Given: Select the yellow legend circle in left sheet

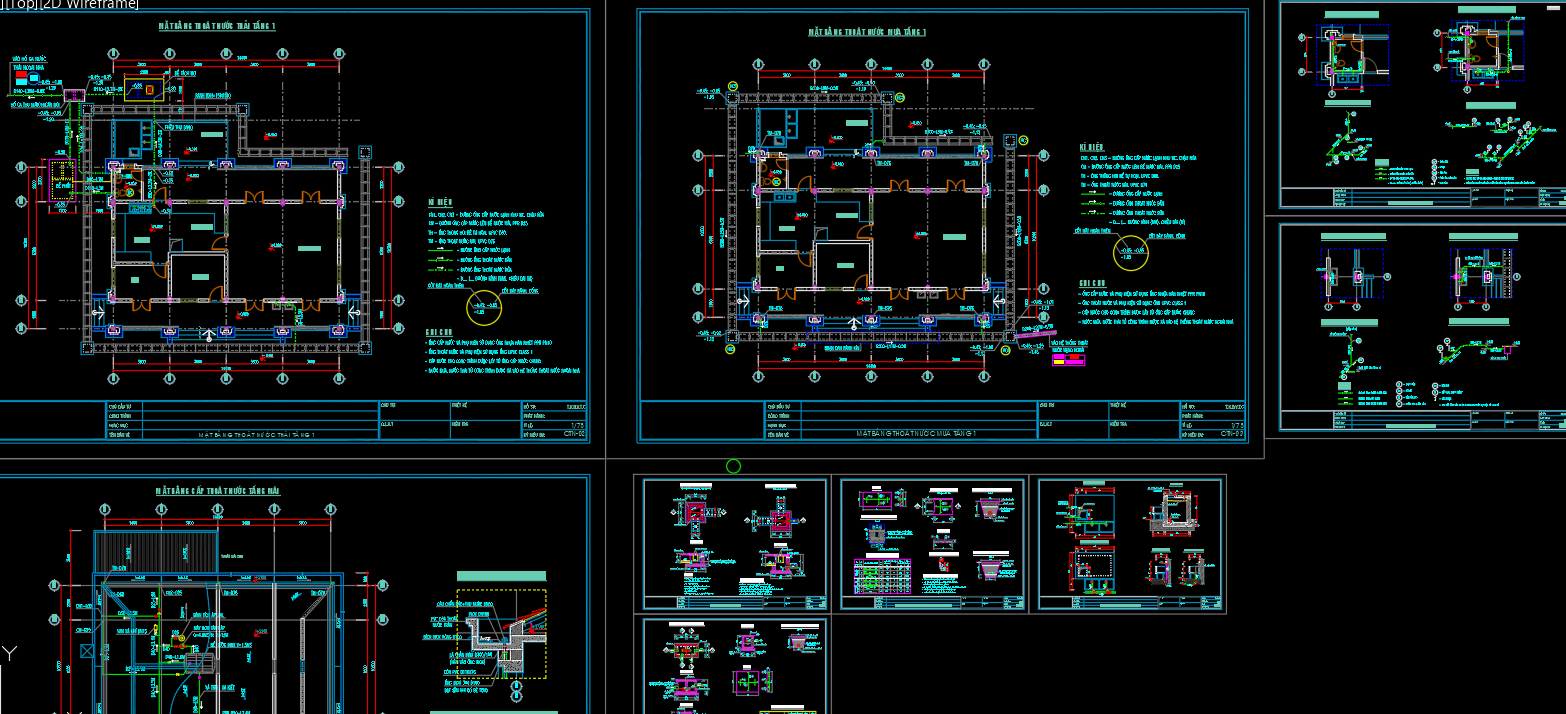Looking at the screenshot, I should point(483,308).
